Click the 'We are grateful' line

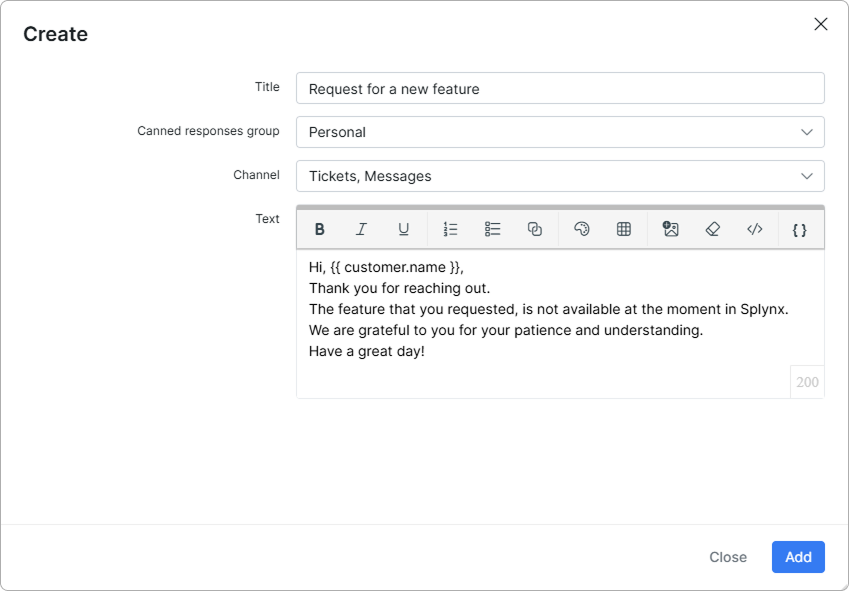click(506, 330)
